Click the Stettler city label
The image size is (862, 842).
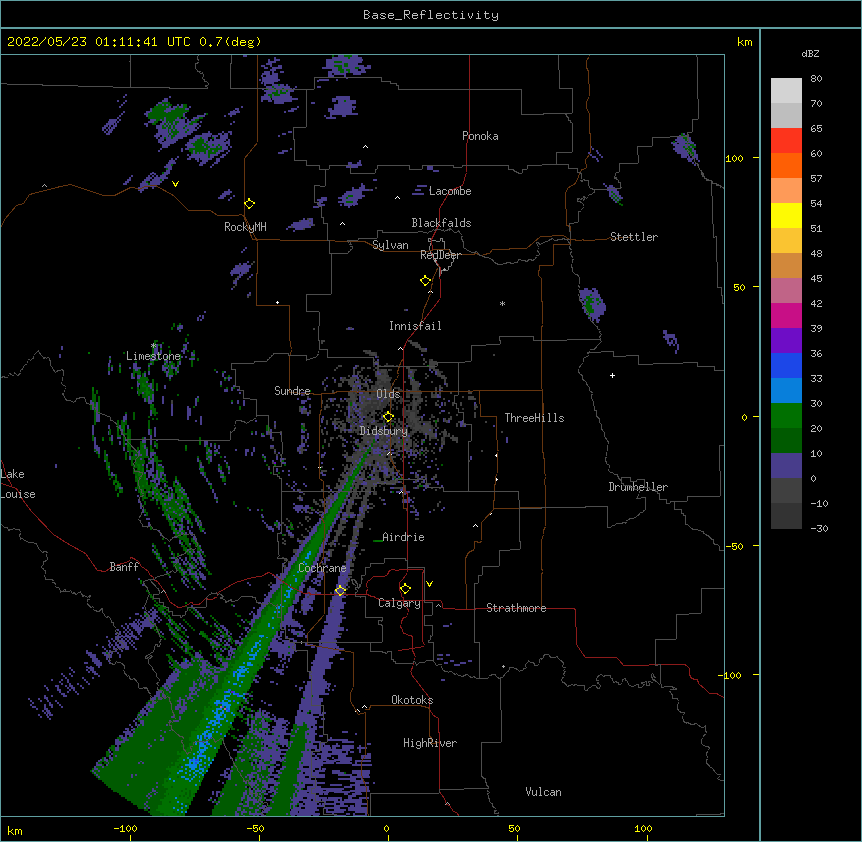tap(634, 237)
